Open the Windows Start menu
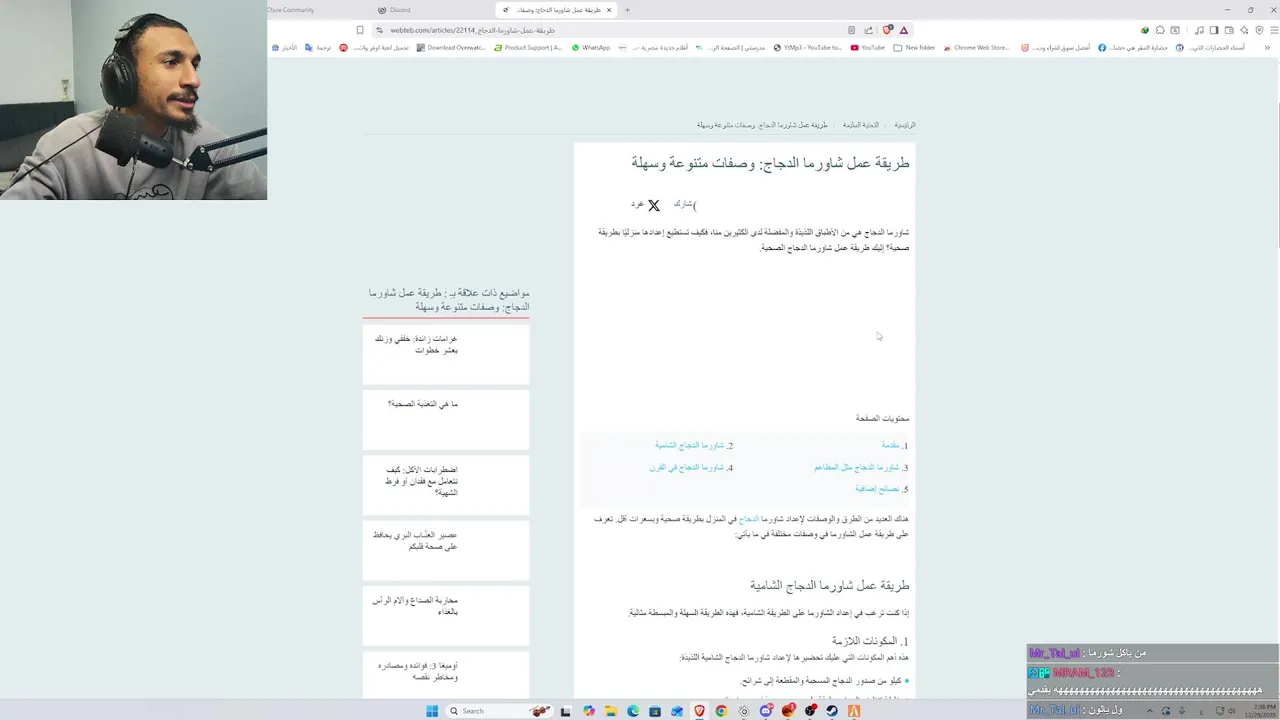Screen dimensions: 1280x720 (x=432, y=711)
